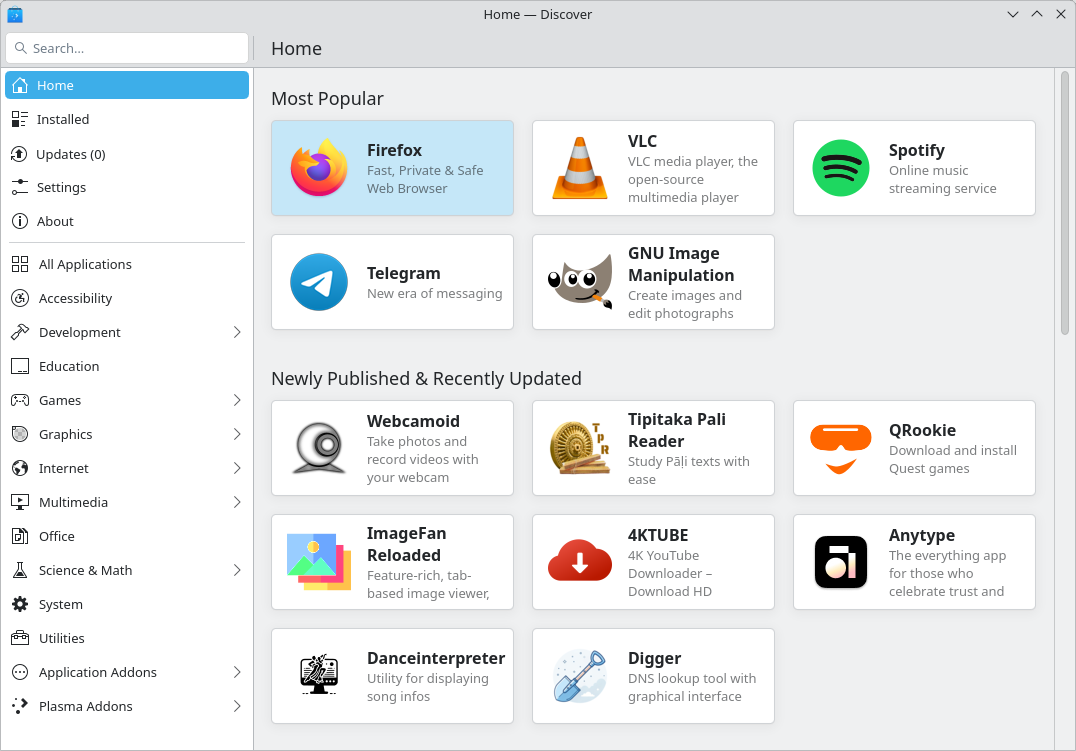Screen dimensions: 1076x751
Task: Click the Installed list icon
Action: tap(20, 119)
